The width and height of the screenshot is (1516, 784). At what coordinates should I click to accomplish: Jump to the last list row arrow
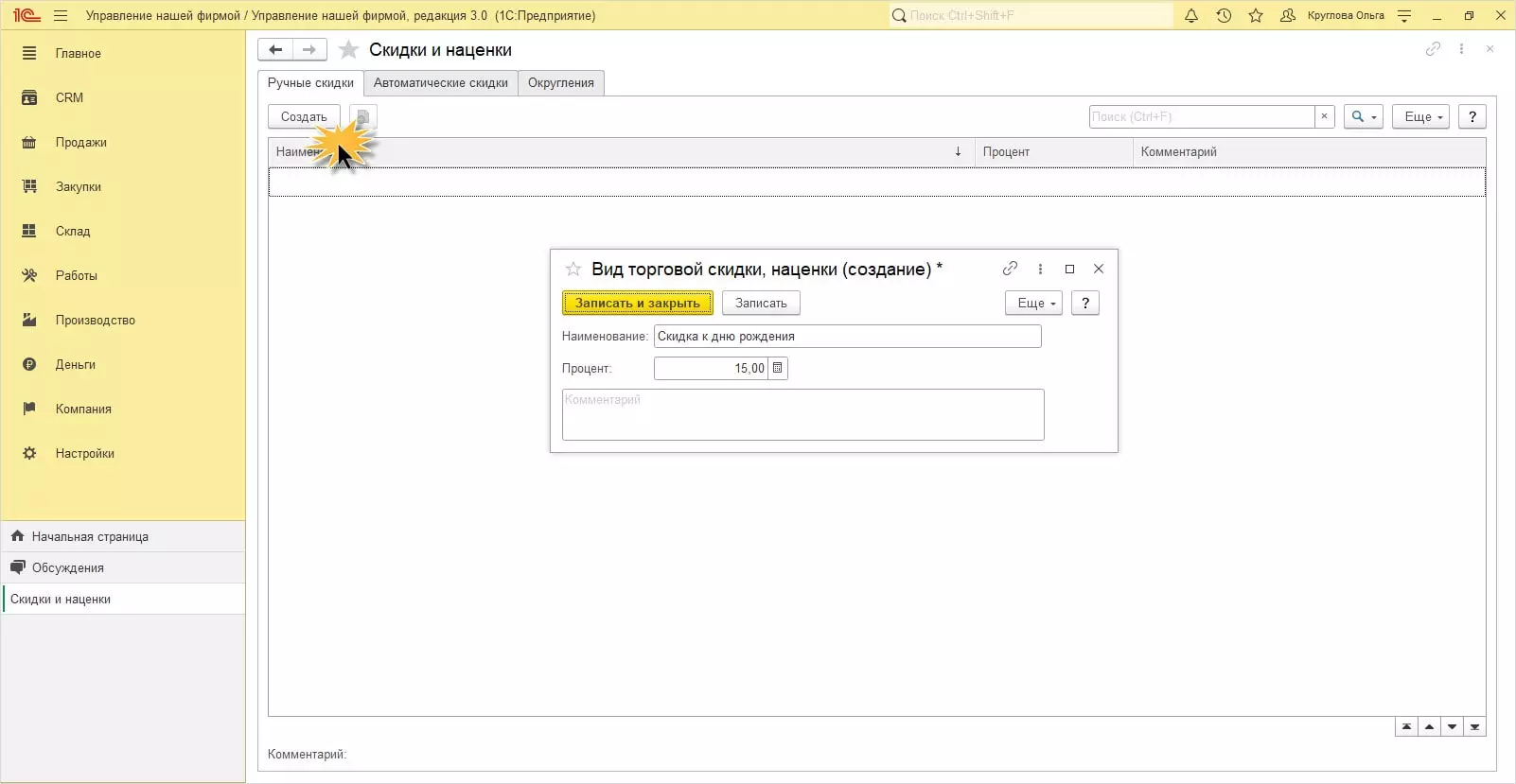click(x=1474, y=726)
